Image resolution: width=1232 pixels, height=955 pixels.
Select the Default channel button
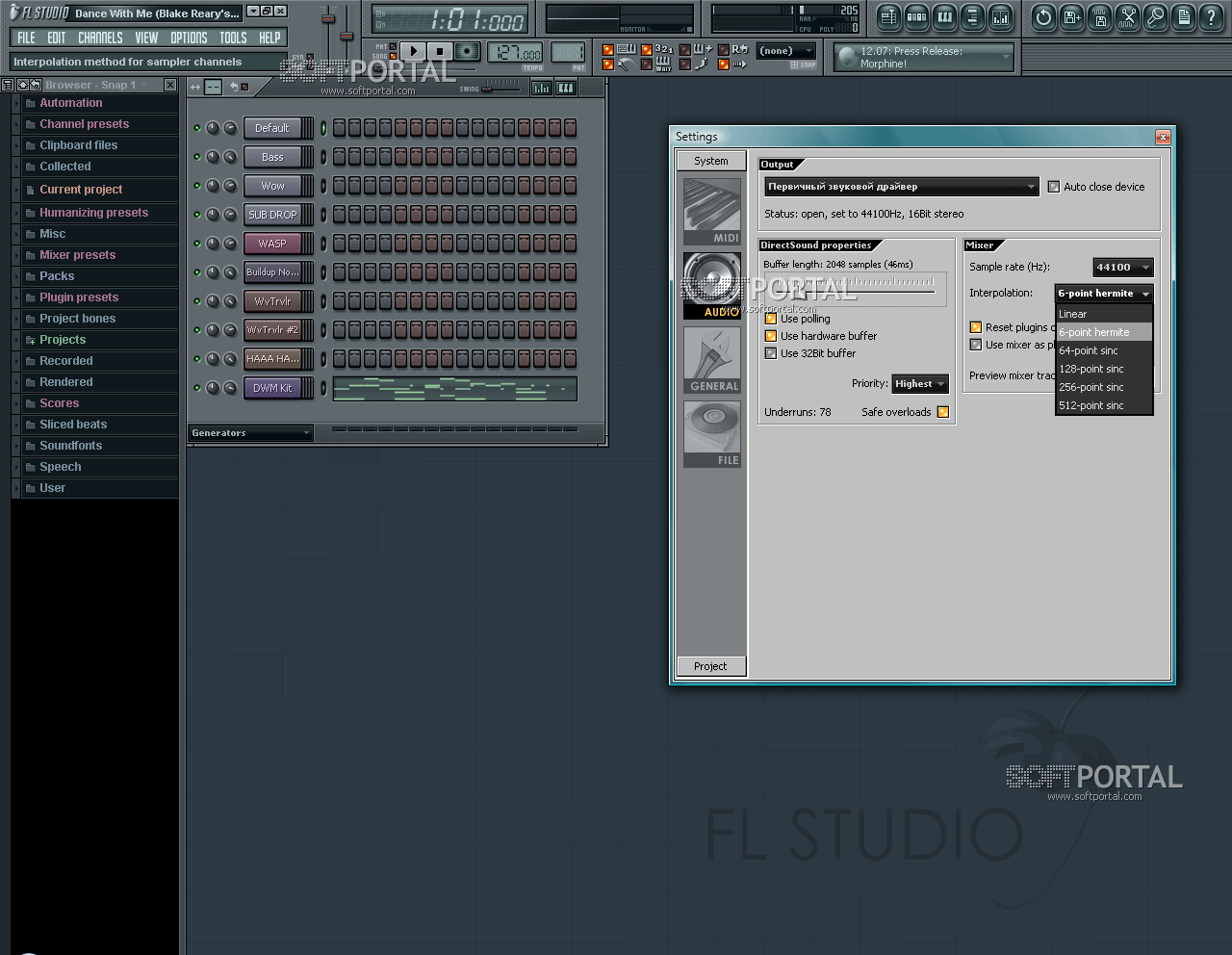(272, 128)
